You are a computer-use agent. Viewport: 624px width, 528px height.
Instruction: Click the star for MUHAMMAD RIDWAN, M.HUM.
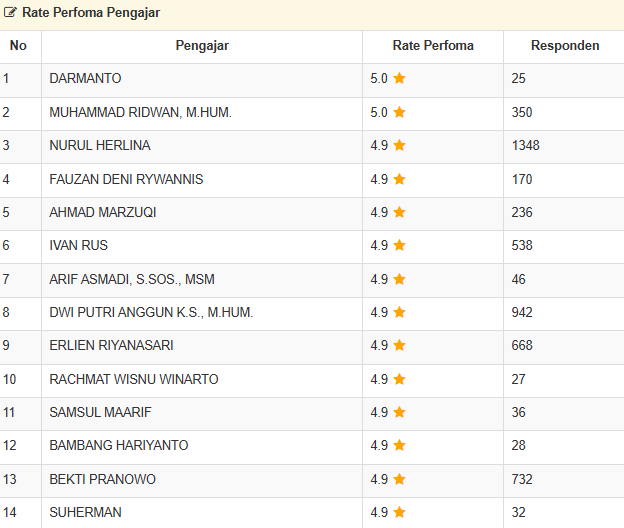[x=399, y=113]
